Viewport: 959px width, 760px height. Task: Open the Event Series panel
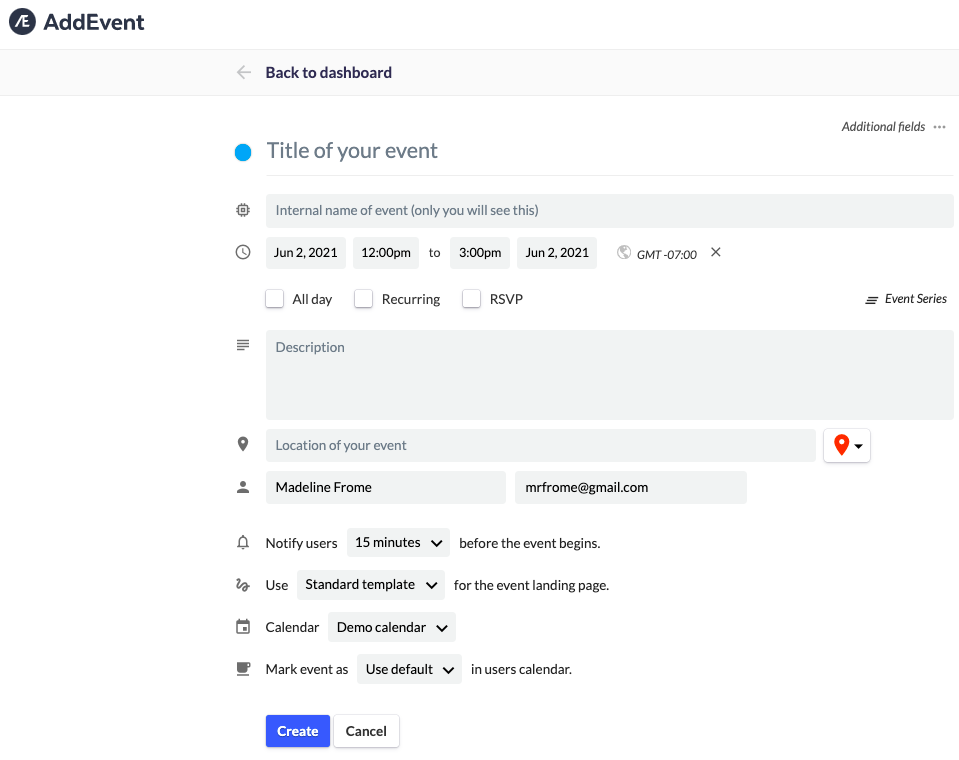(905, 298)
